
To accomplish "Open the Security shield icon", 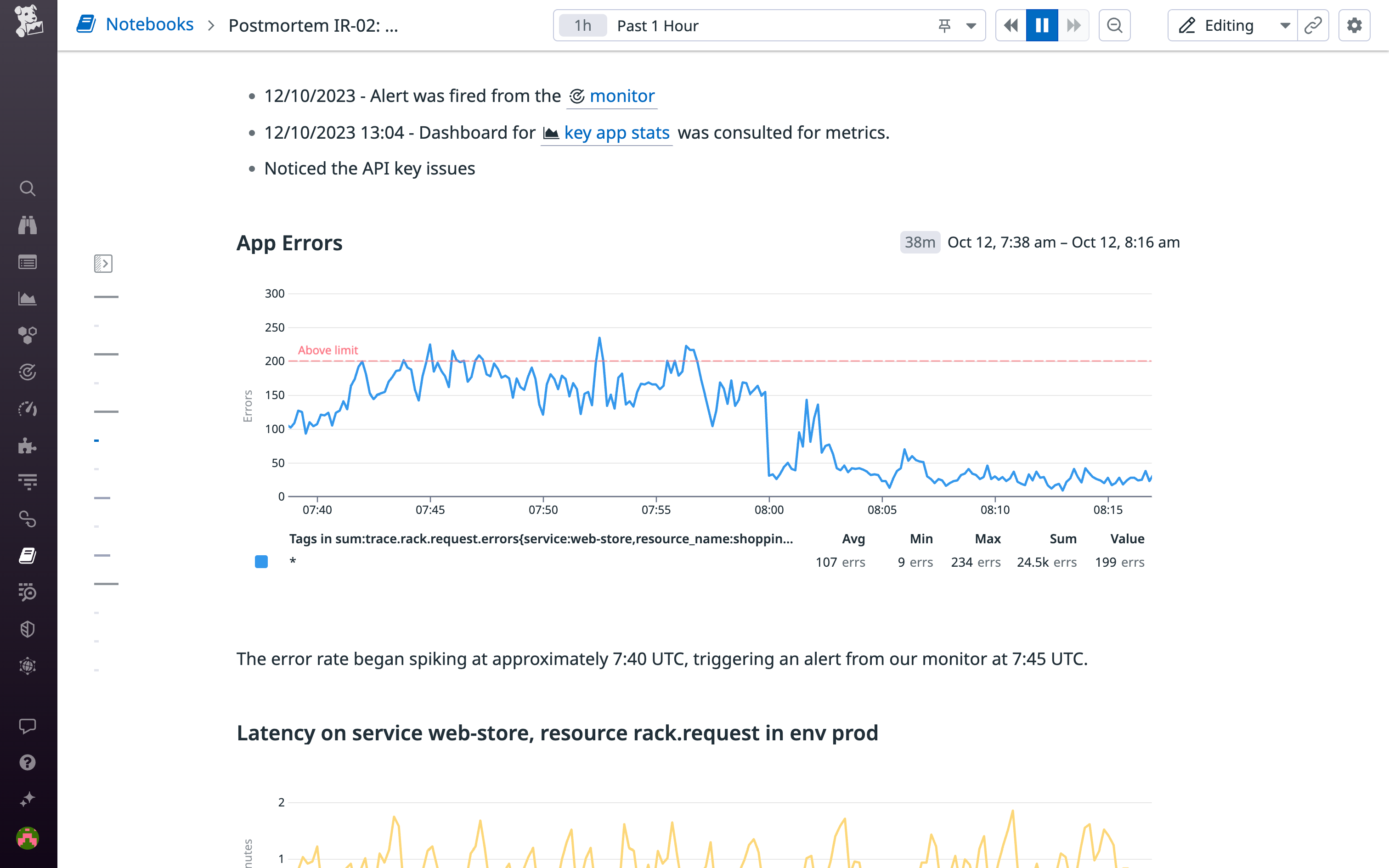I will [28, 629].
